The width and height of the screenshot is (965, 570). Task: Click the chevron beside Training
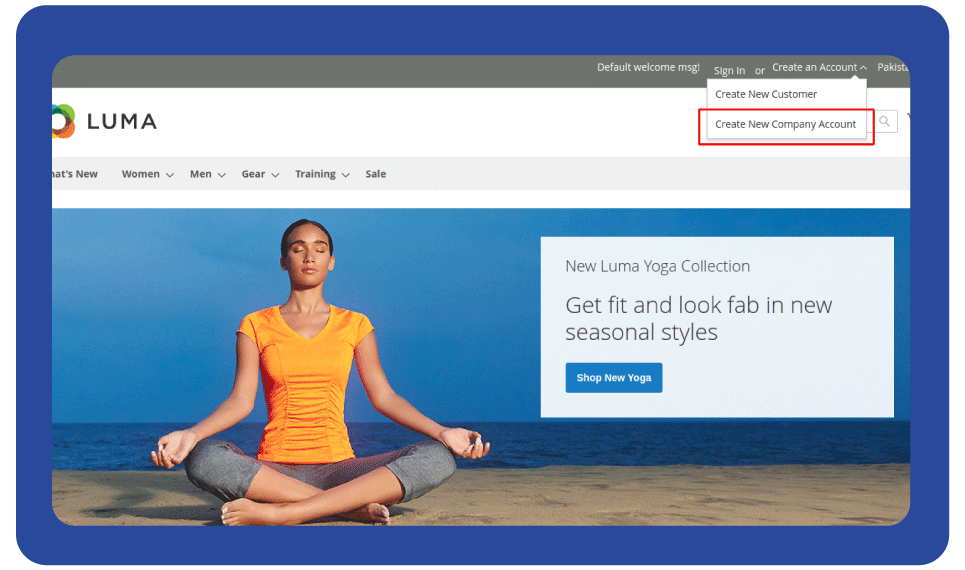pyautogui.click(x=346, y=175)
